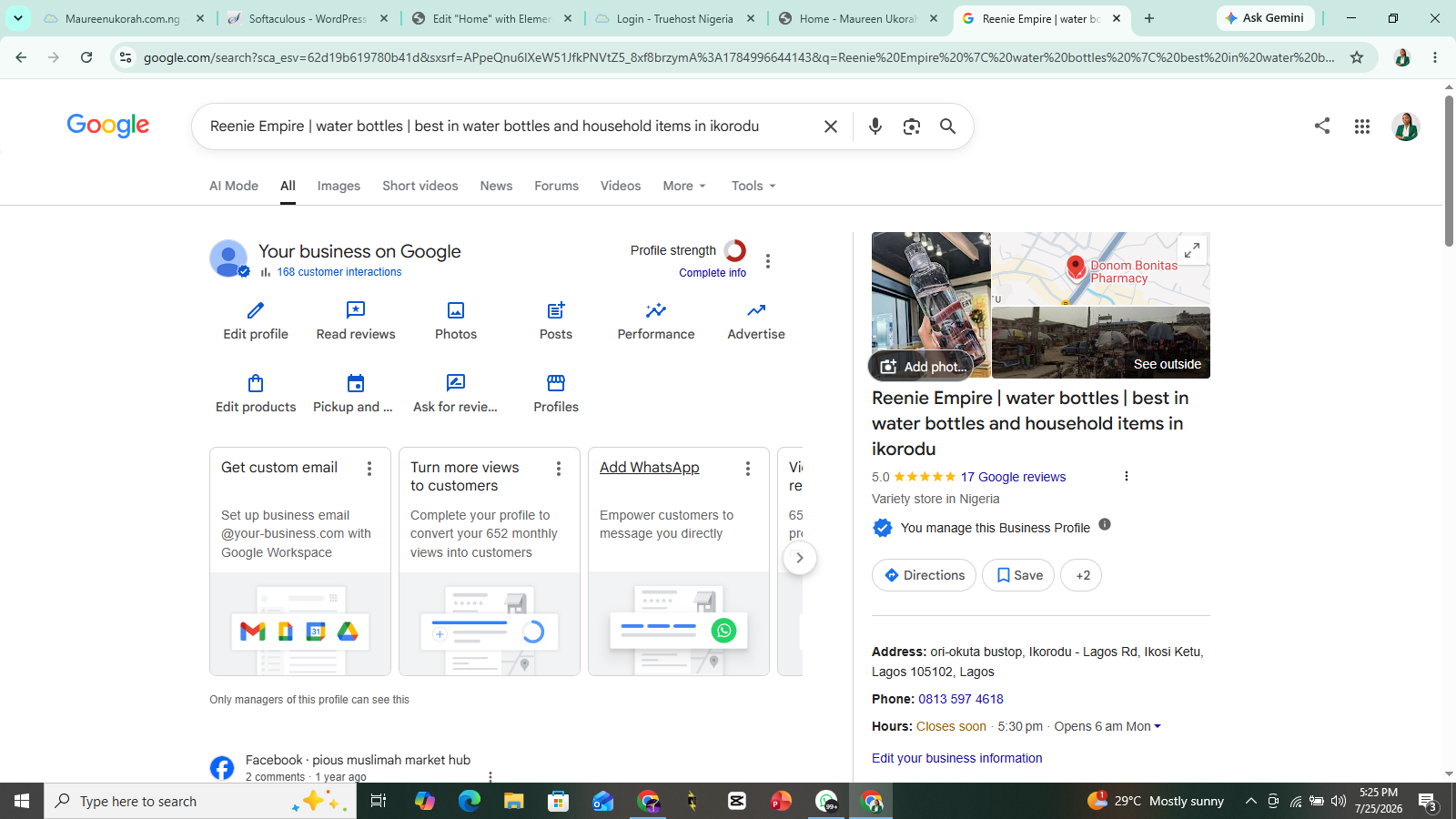1456x819 pixels.
Task: Click the Google logo
Action: [108, 126]
